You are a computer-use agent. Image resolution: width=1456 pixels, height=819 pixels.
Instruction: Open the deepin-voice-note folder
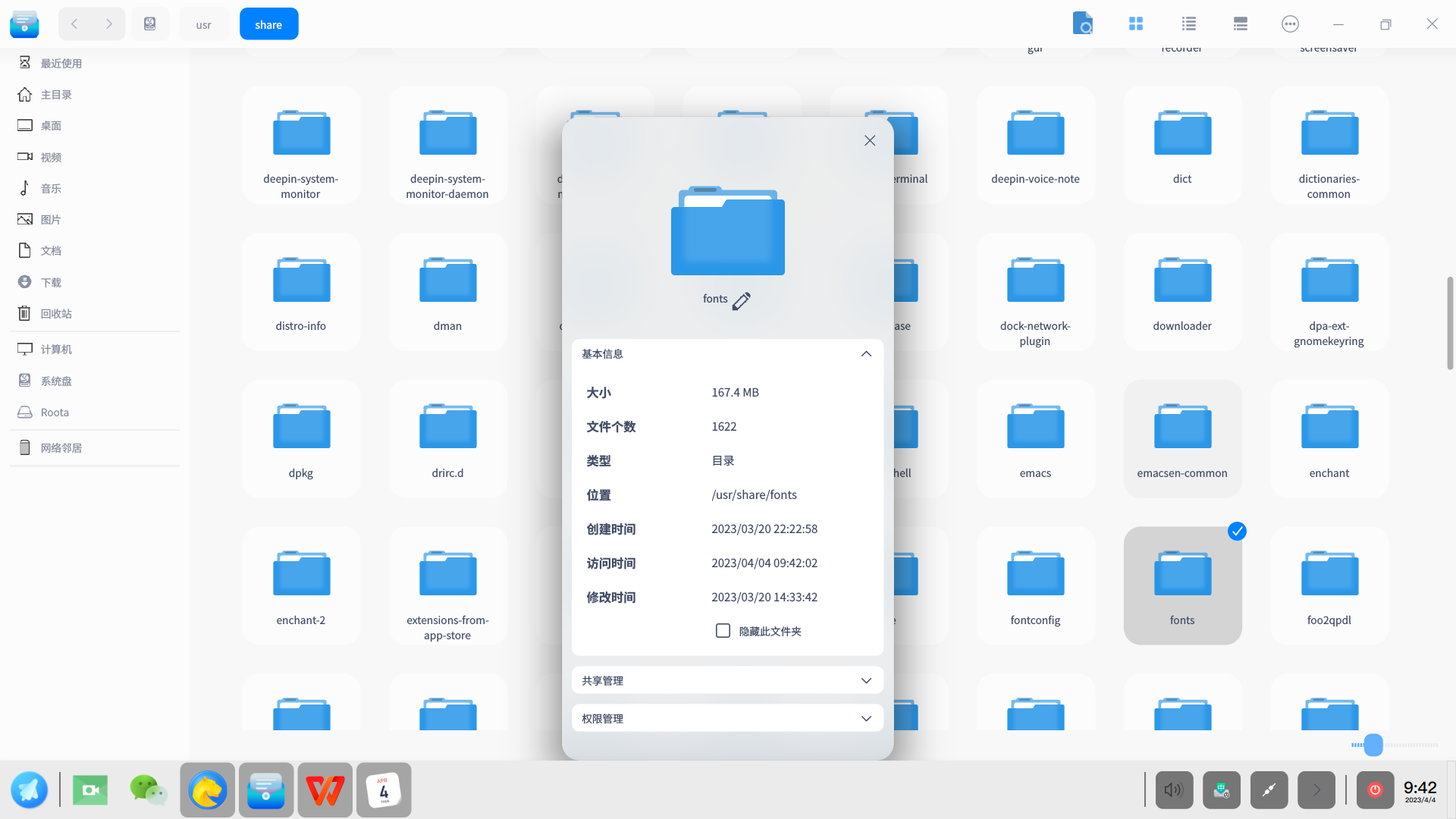coord(1034,144)
